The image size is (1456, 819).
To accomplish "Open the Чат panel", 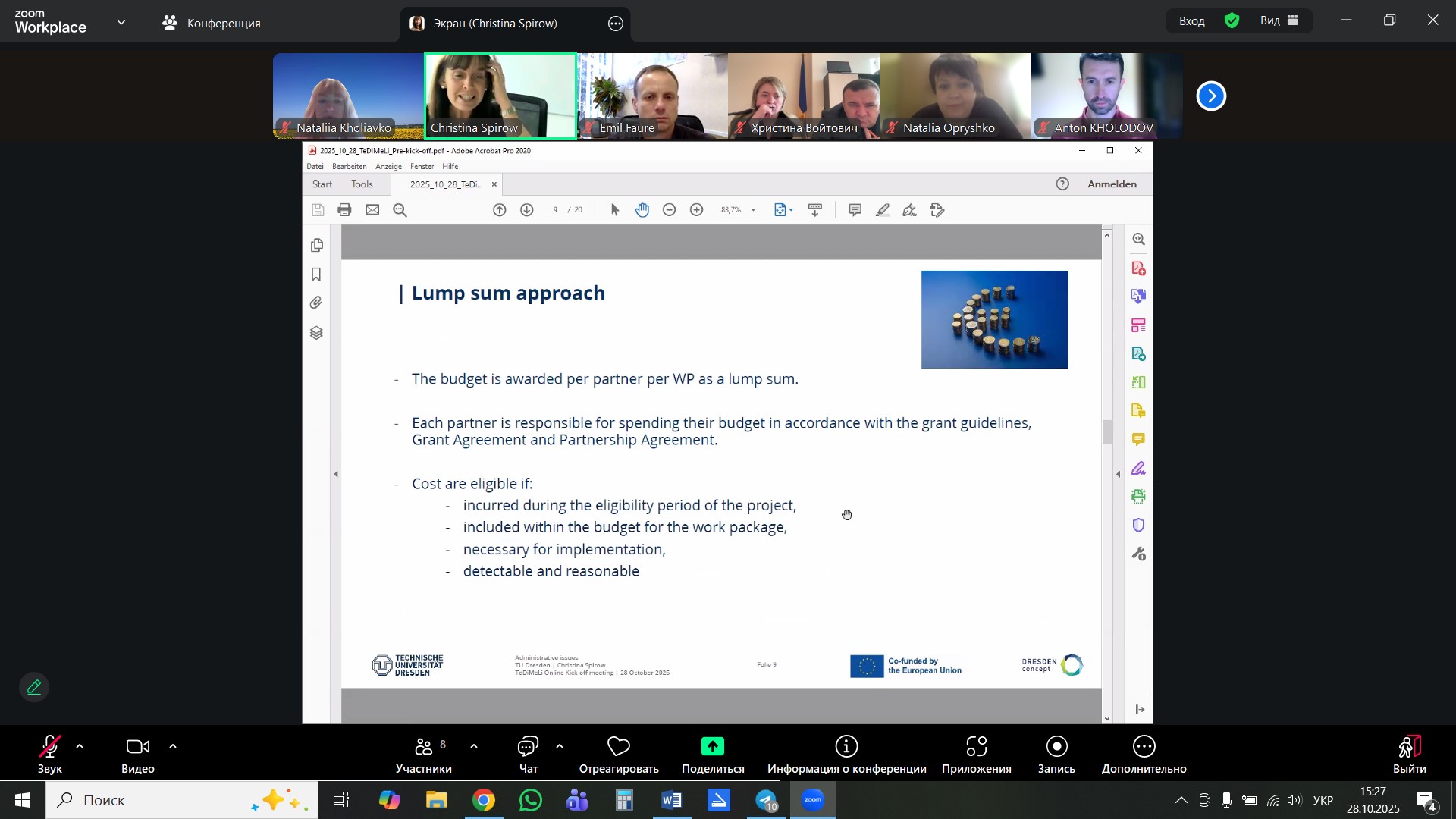I will (528, 754).
